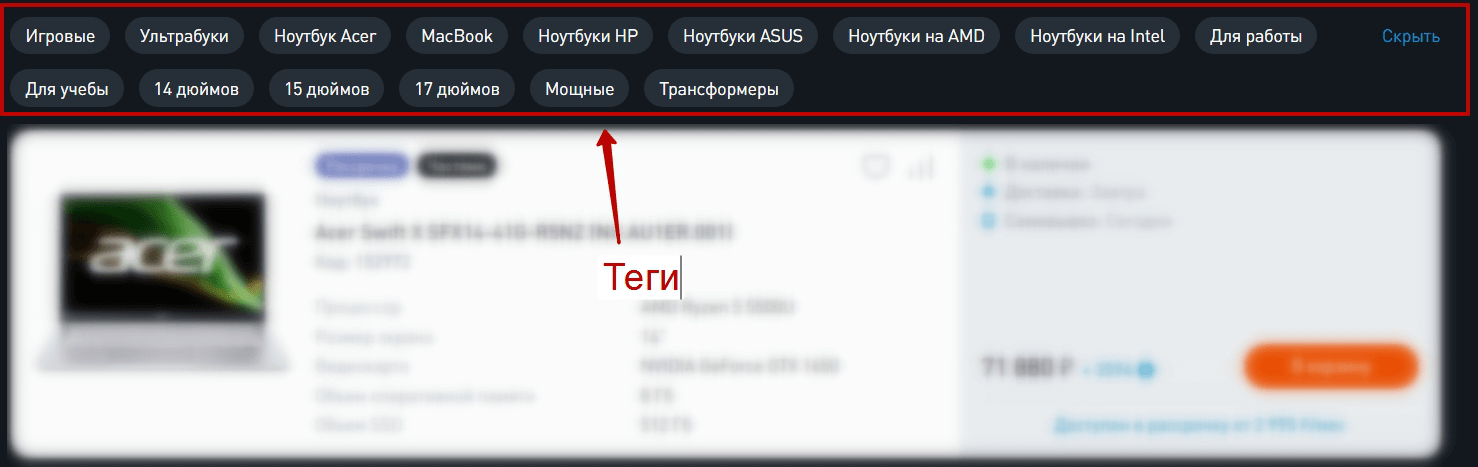1478x467 pixels.
Task: Choose the Ноутбук Acer tag
Action: [325, 37]
